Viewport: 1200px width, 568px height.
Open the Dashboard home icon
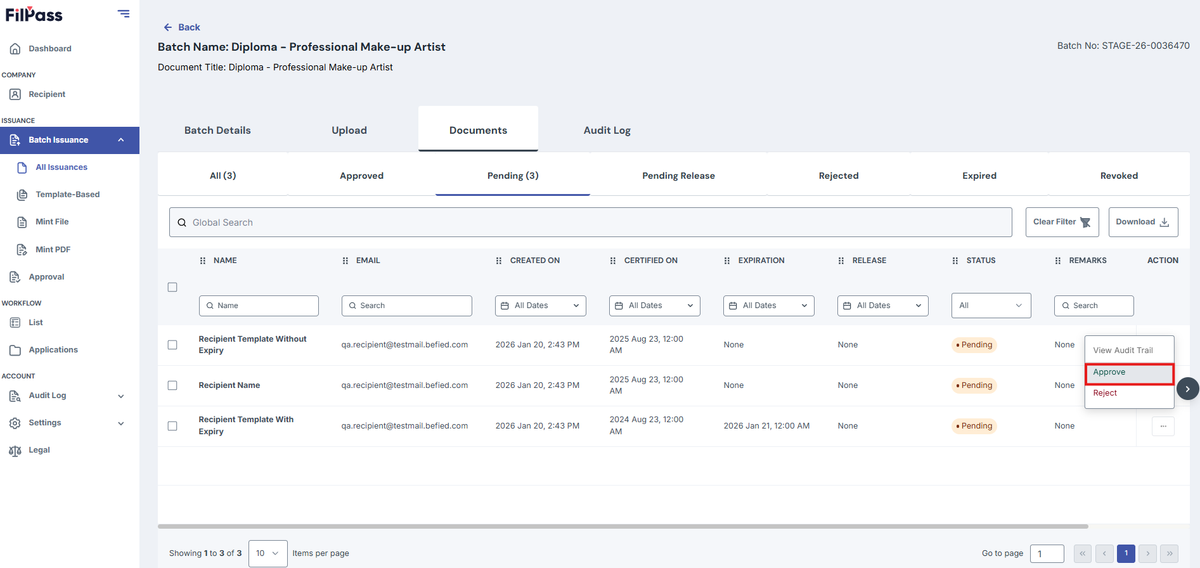[15, 48]
